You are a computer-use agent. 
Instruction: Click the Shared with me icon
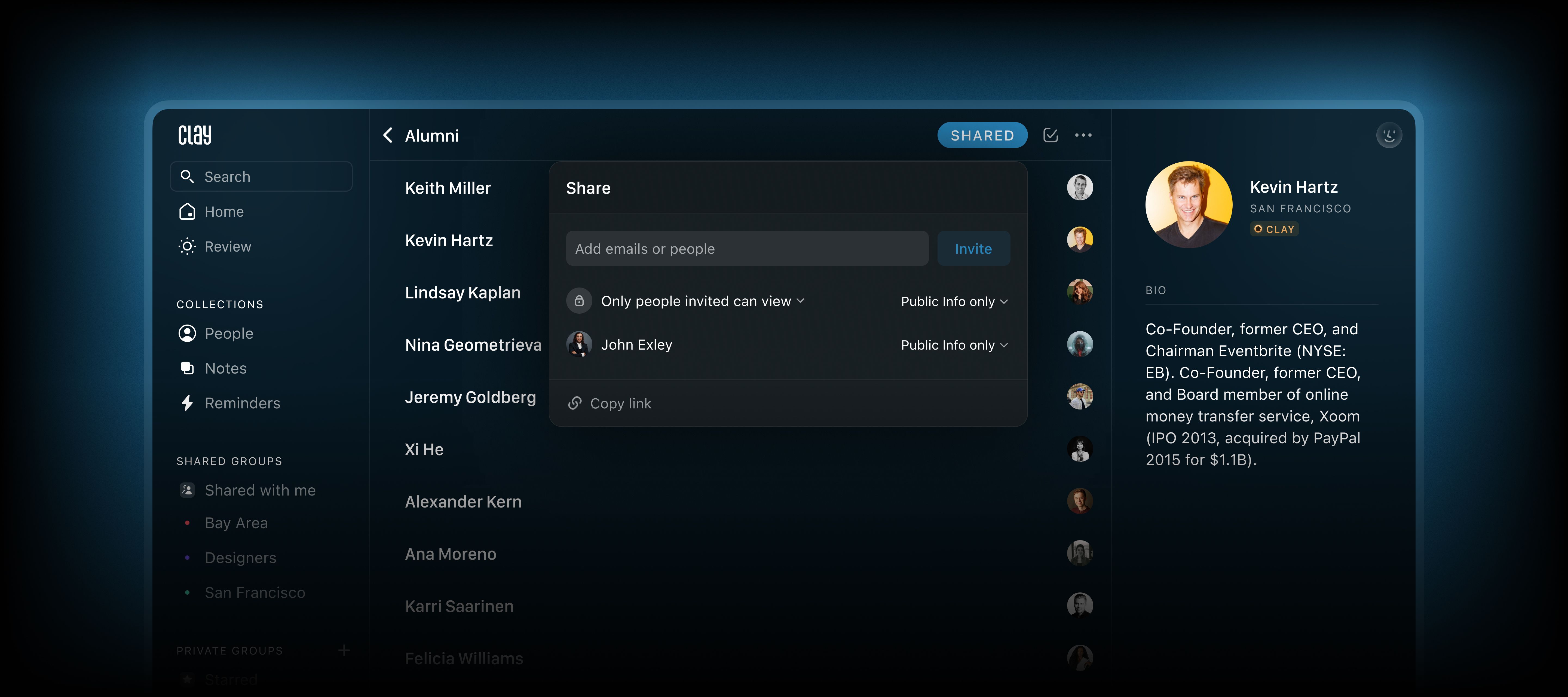point(188,490)
